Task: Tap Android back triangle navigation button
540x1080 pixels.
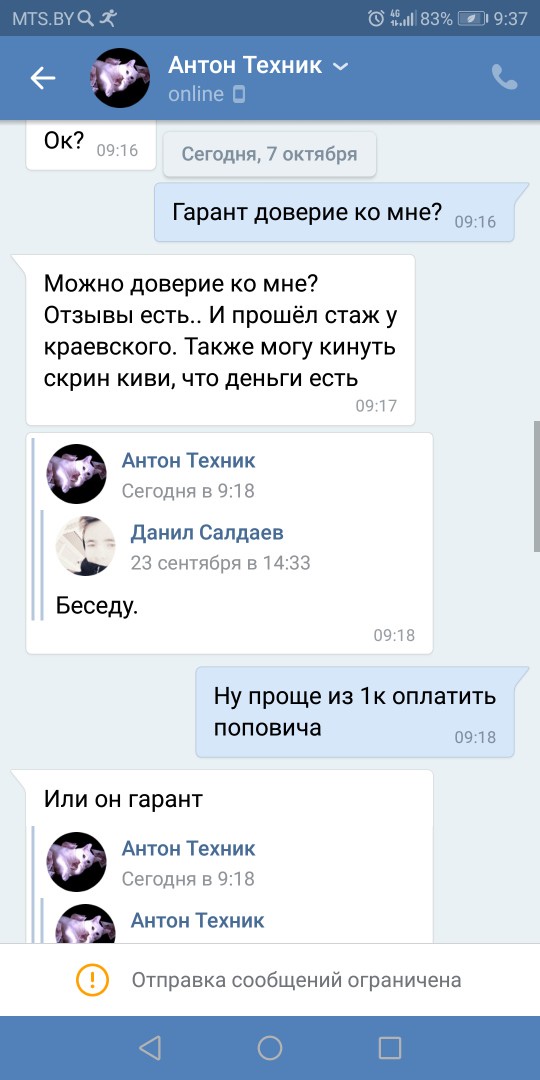Action: pyautogui.click(x=149, y=1048)
